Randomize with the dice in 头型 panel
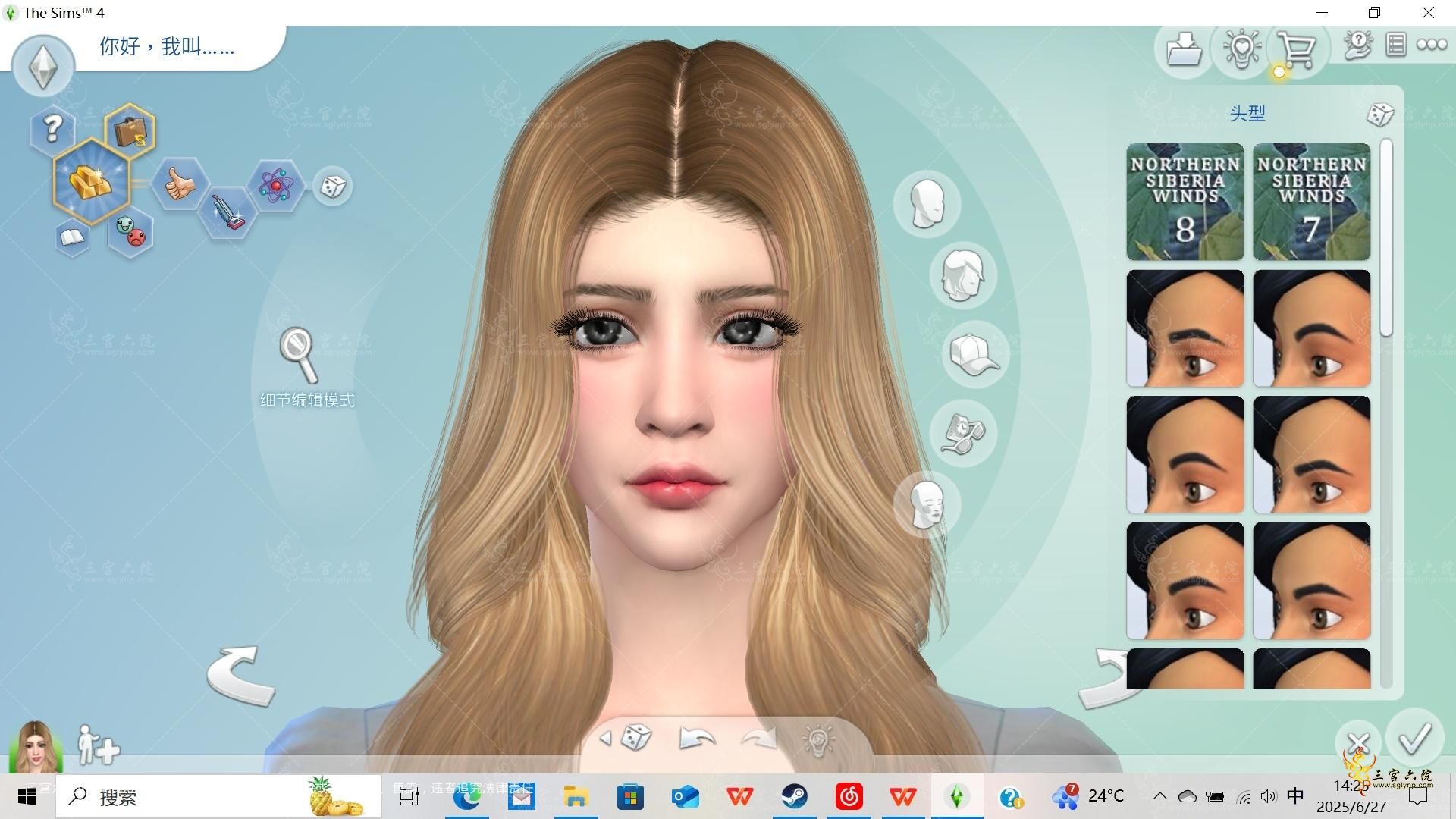Screen dimensions: 1456x819 coord(1379,115)
